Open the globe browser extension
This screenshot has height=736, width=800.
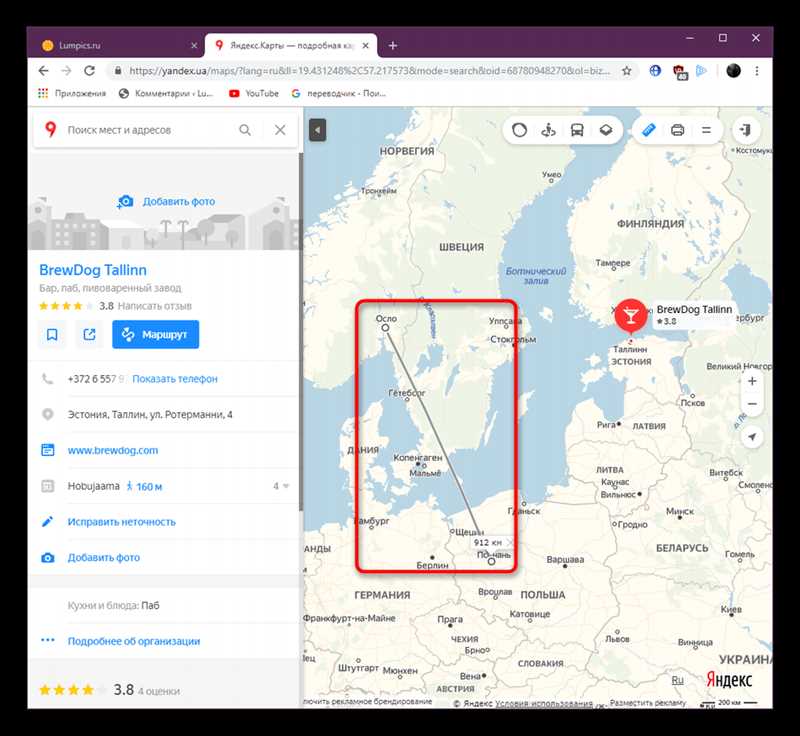point(655,71)
